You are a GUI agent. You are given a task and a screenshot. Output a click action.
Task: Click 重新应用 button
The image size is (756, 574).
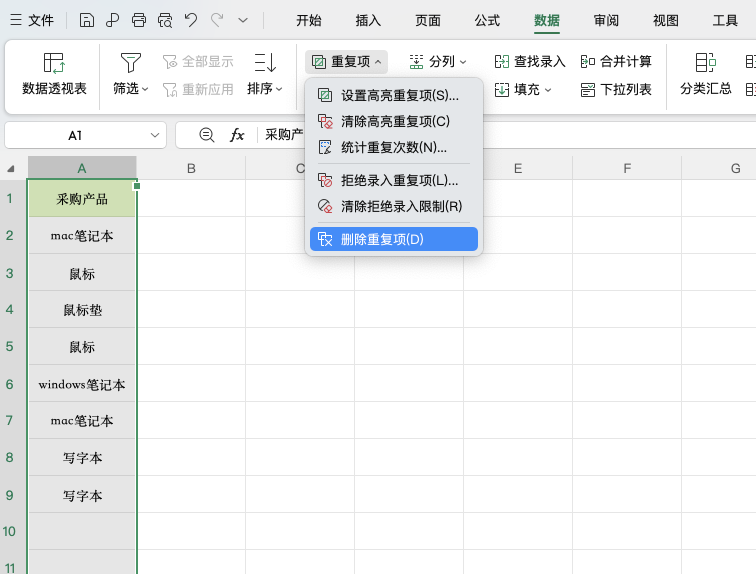(198, 90)
